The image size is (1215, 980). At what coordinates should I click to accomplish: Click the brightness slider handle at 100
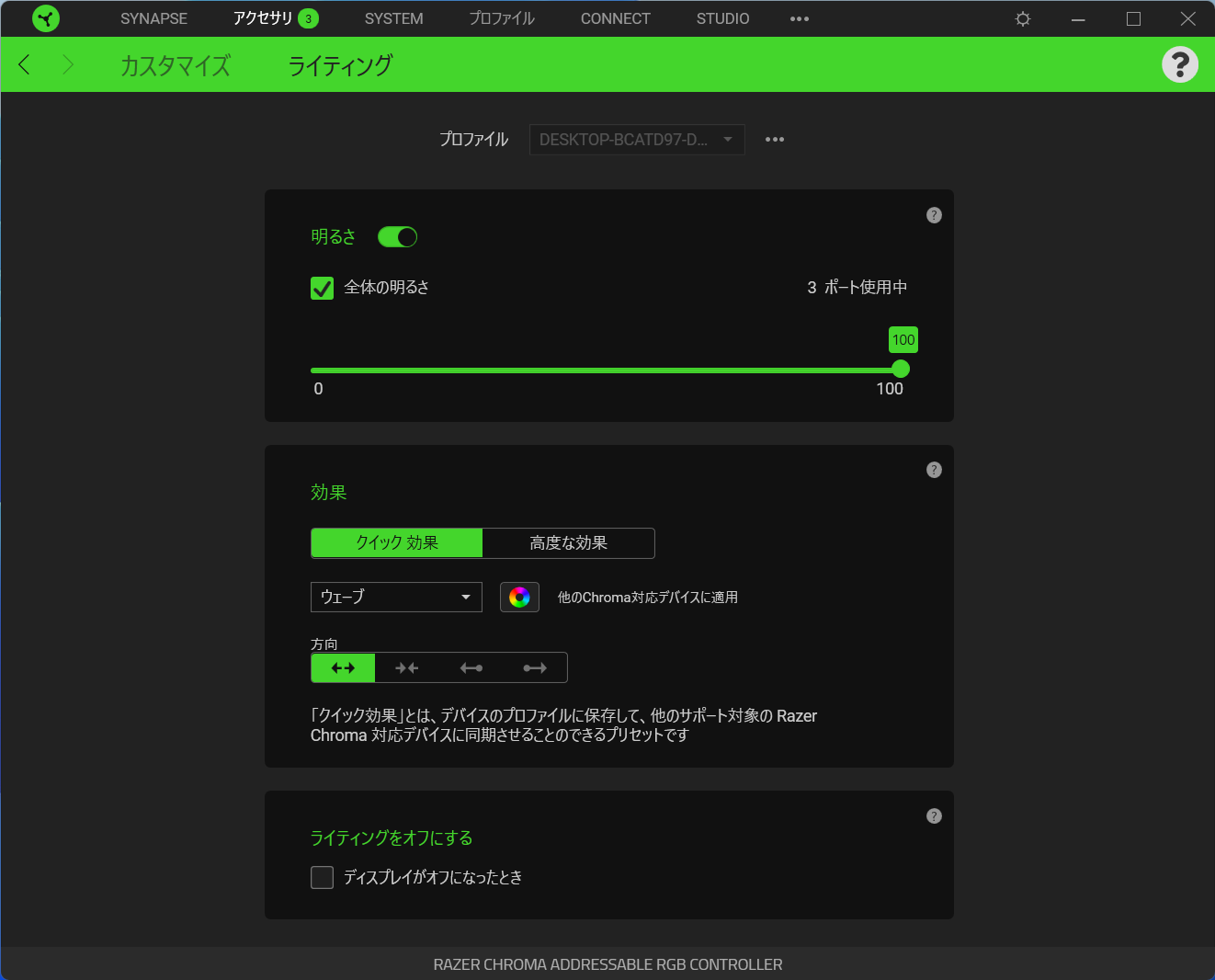[901, 369]
